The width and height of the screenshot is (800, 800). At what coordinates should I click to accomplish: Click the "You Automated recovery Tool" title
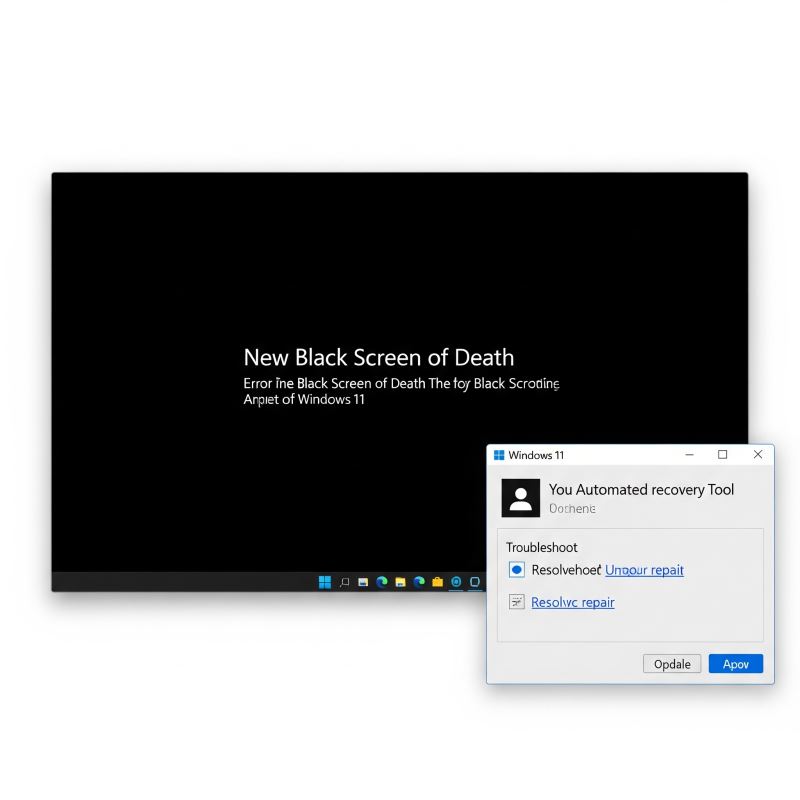coord(641,490)
